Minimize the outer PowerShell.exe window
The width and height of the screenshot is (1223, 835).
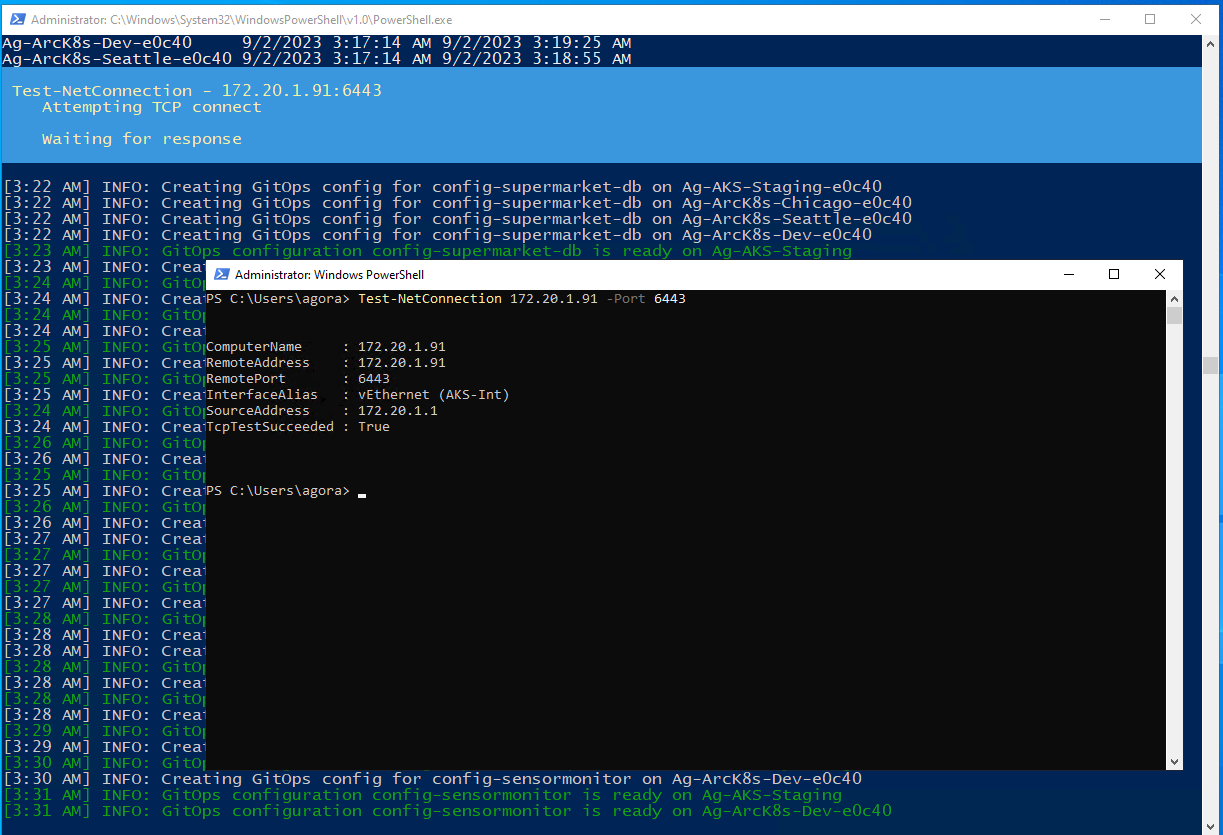pos(1105,19)
